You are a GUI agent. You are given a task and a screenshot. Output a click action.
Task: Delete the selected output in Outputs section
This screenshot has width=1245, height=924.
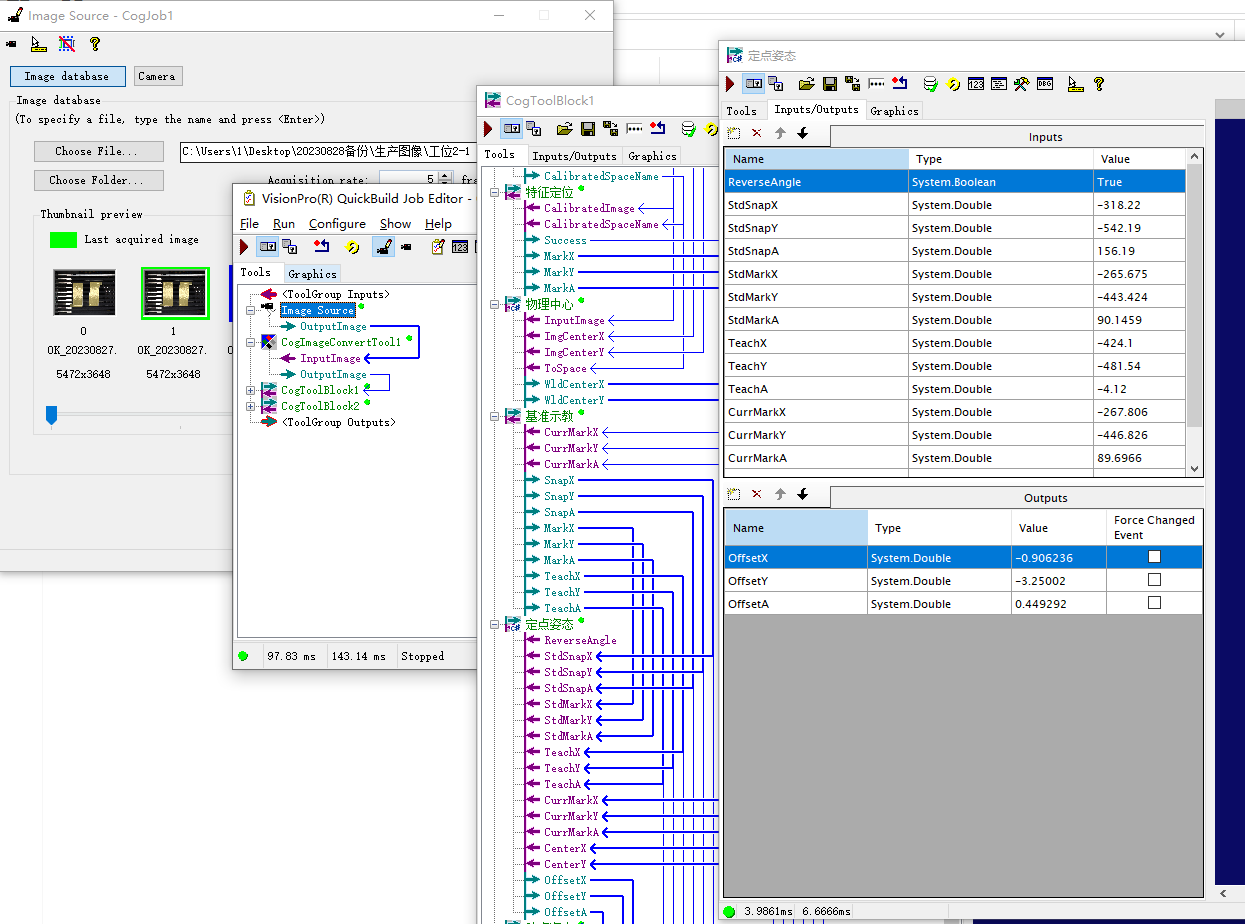coord(756,494)
